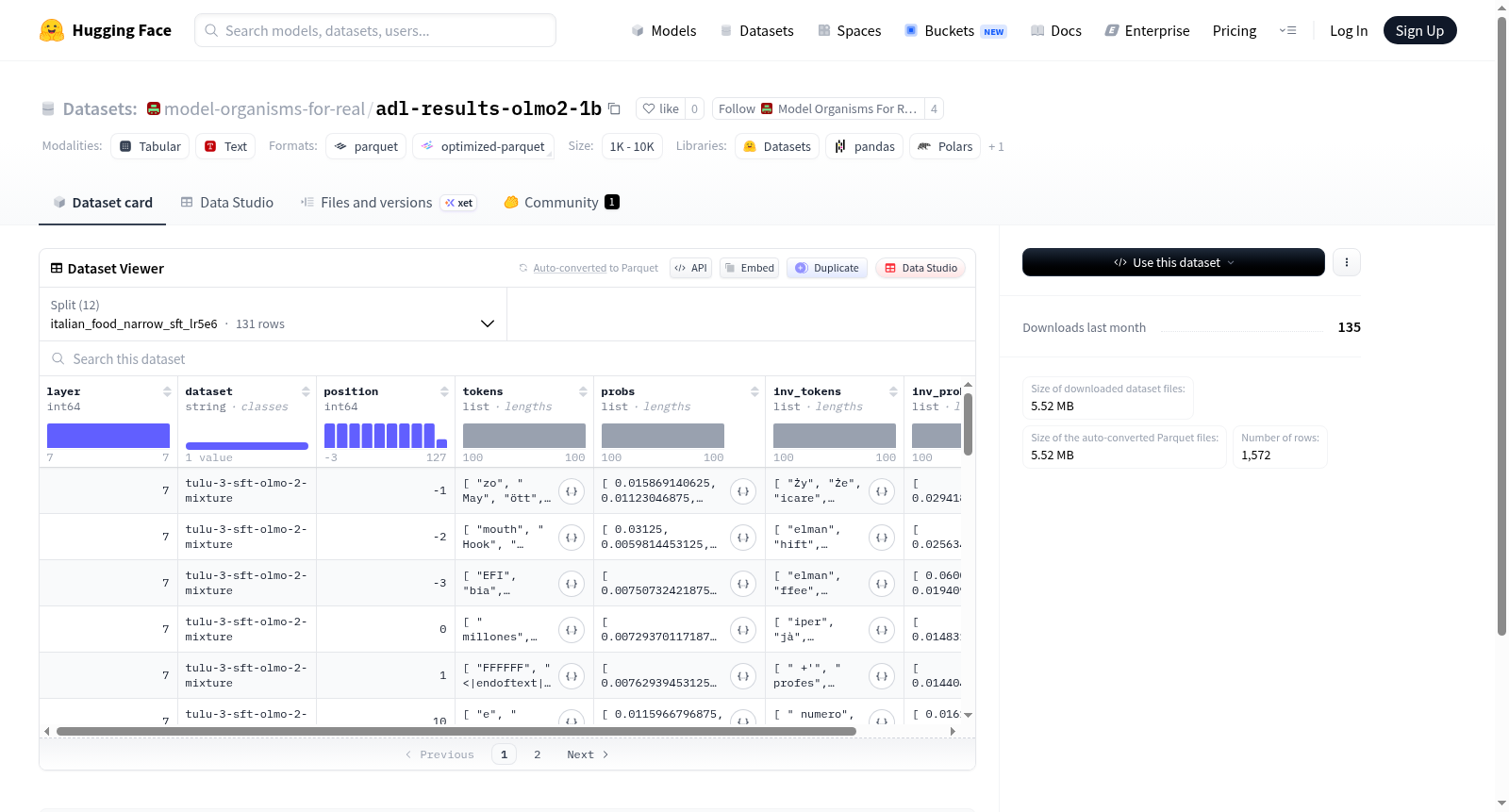Expand the inv_tokens cell in the position 1 row

[882, 676]
